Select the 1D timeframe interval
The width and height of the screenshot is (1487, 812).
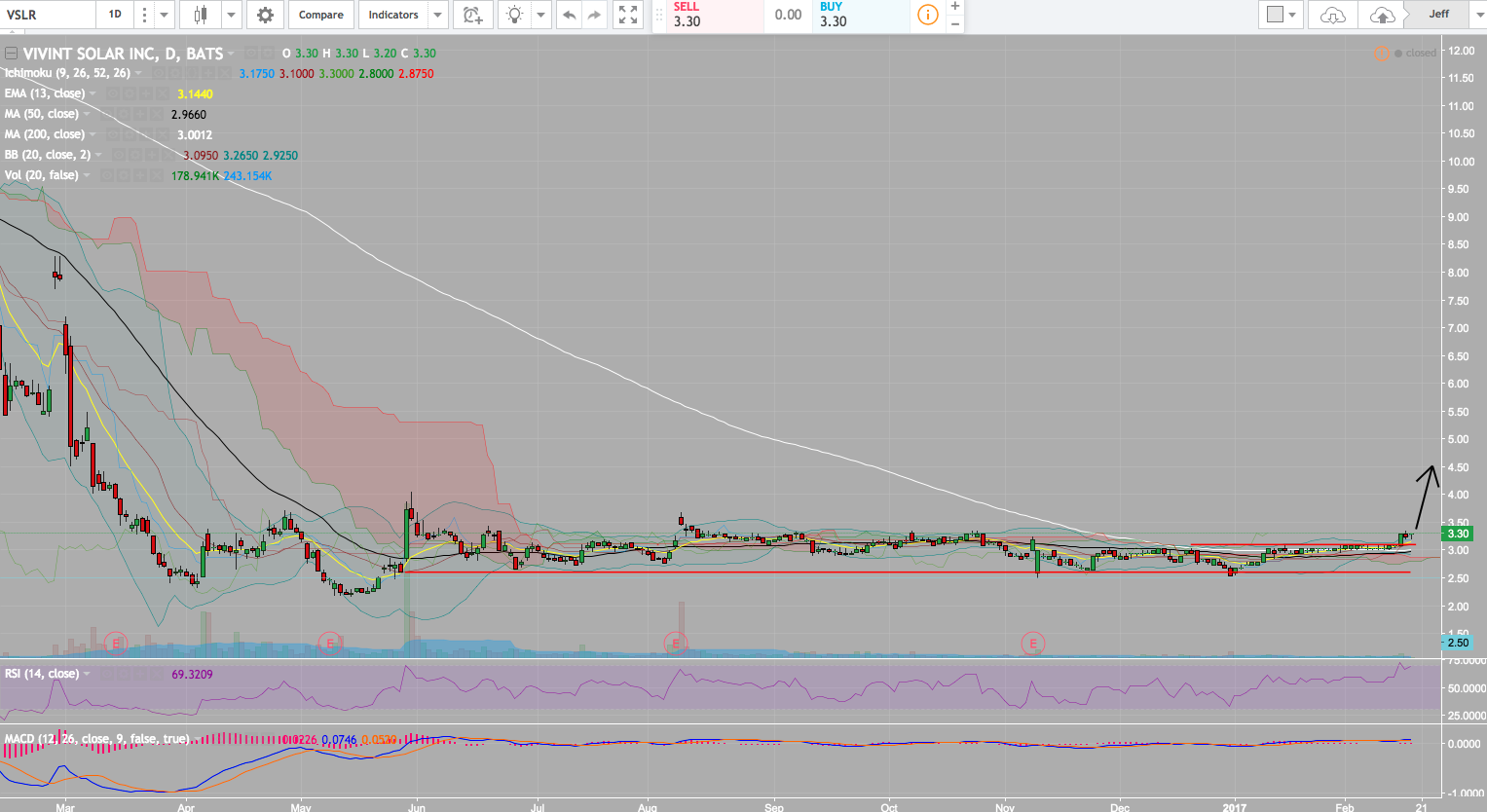[x=115, y=15]
